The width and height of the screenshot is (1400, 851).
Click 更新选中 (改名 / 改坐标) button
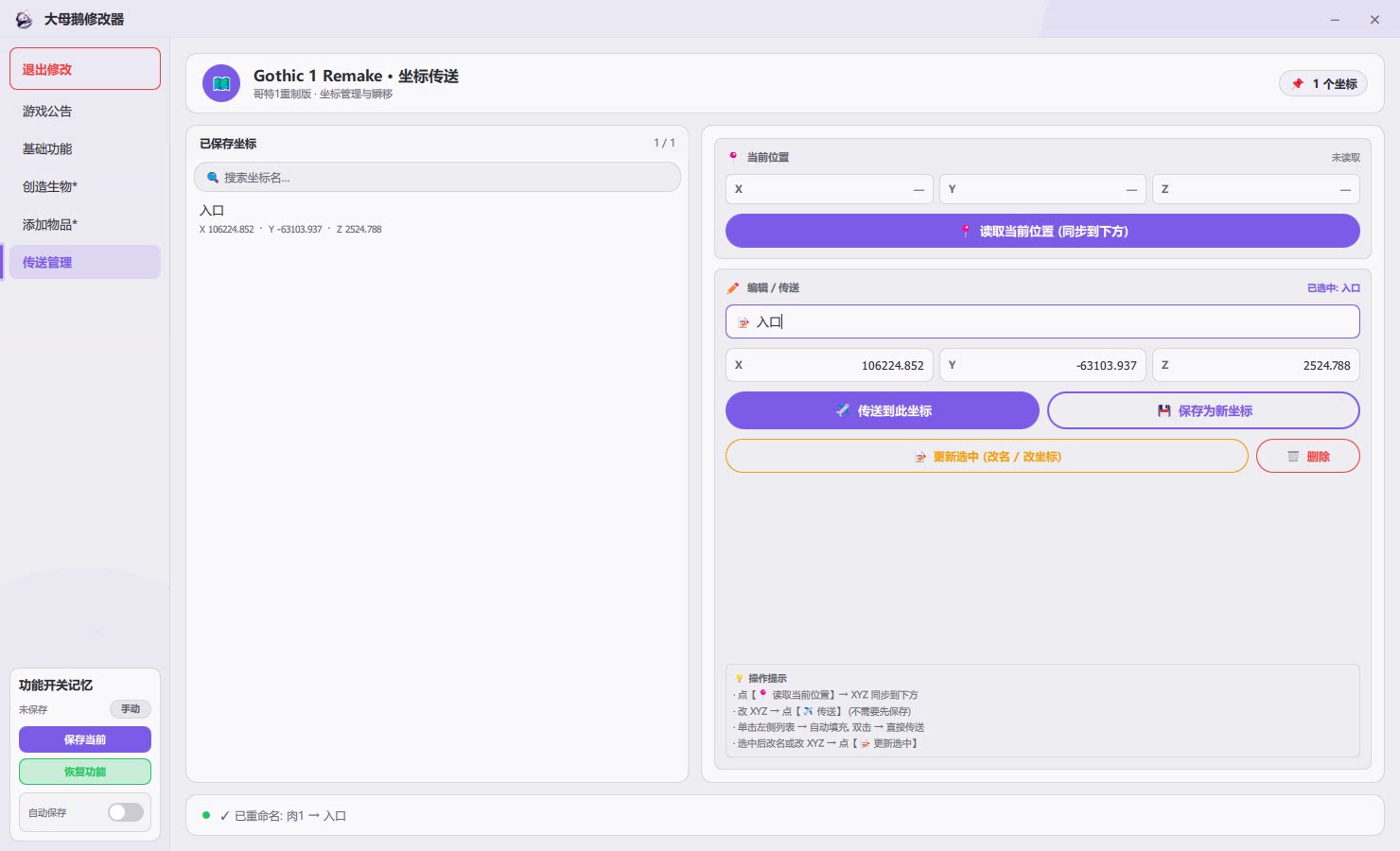[987, 456]
